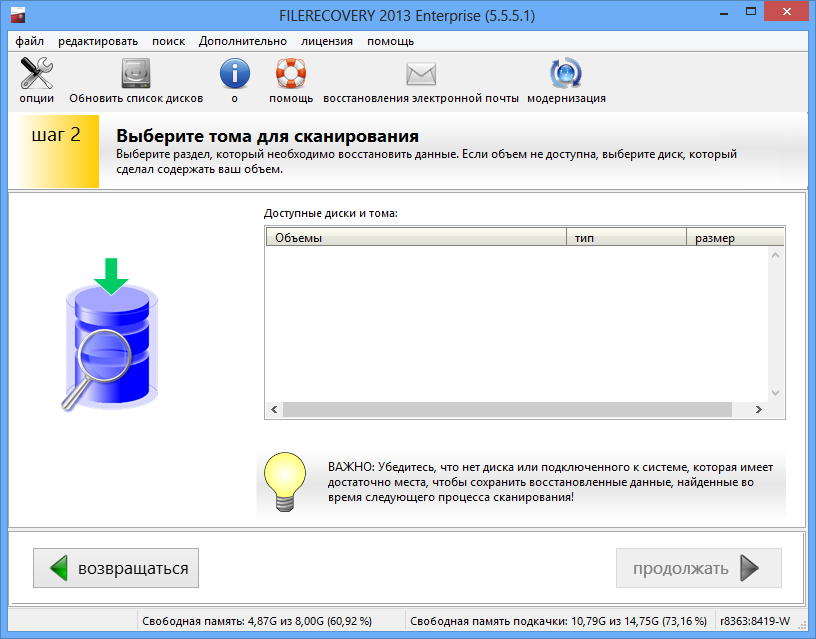Click the horizontal scrollbar thumb
Viewport: 816px width, 639px height.
507,410
